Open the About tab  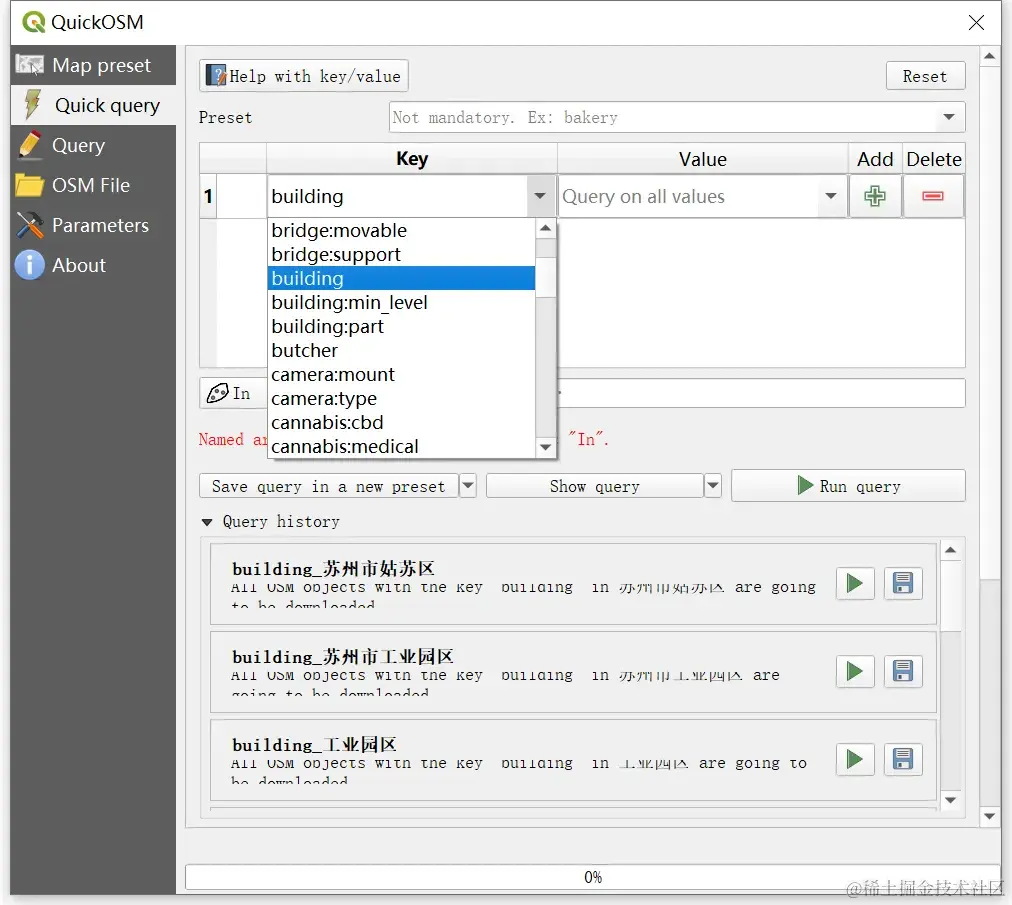pos(93,265)
